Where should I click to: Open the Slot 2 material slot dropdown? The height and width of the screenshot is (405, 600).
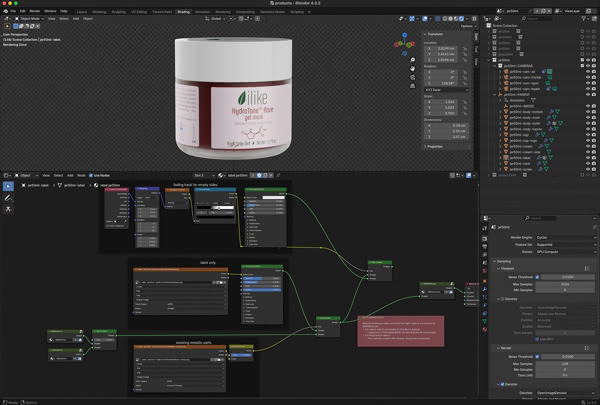pyautogui.click(x=204, y=175)
